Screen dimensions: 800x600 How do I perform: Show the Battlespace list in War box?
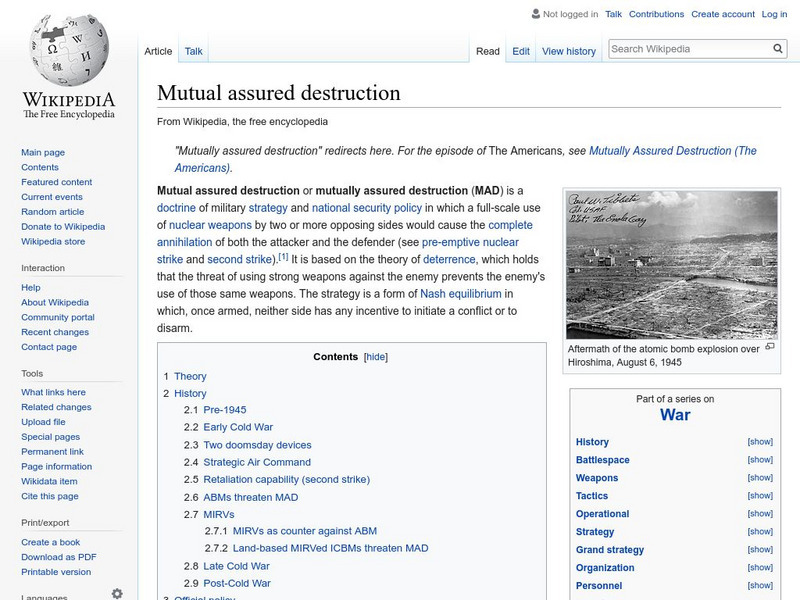pyautogui.click(x=760, y=460)
